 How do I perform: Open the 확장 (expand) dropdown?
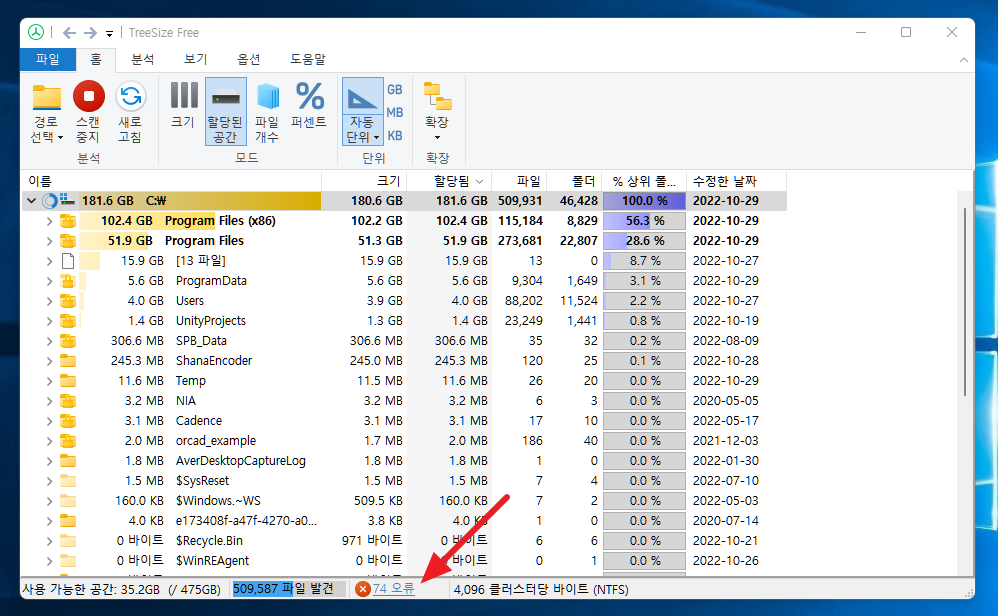click(437, 112)
